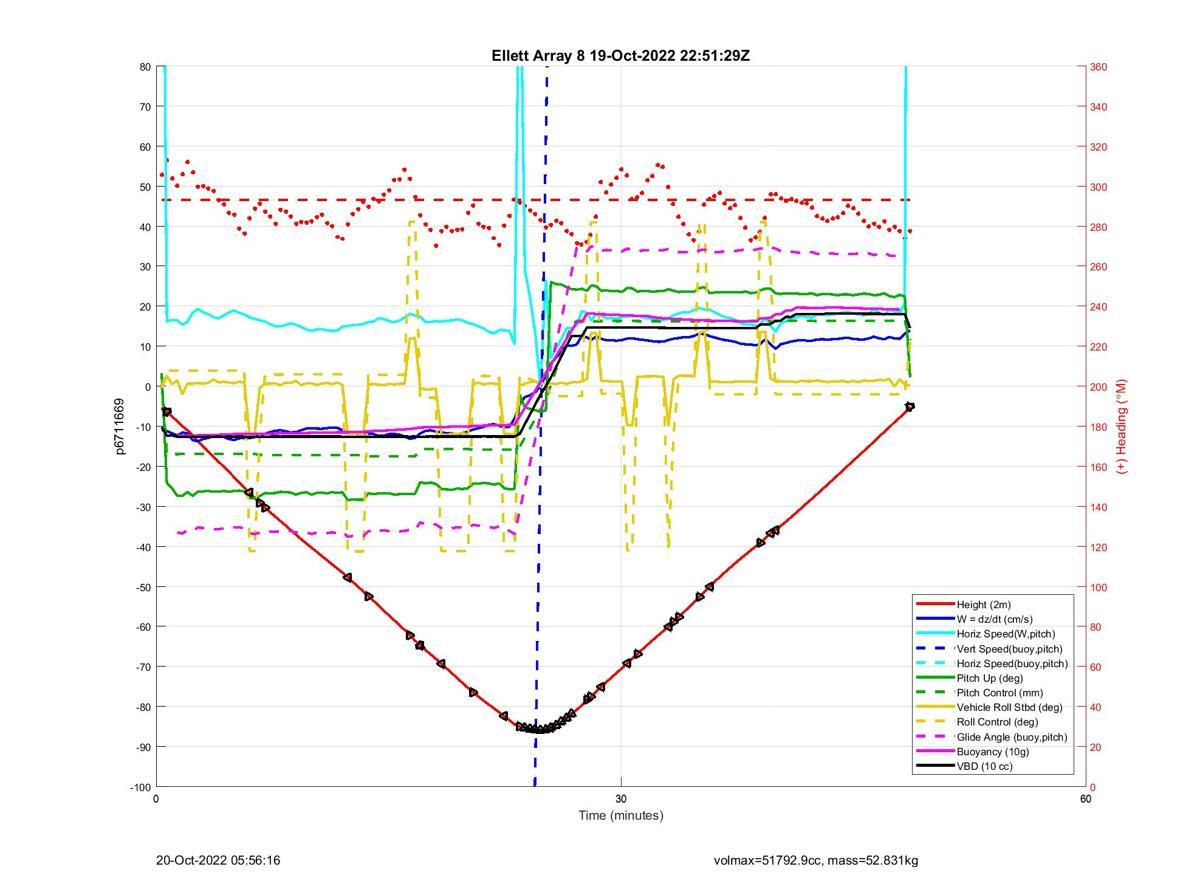This screenshot has width=1200, height=885.
Task: Select the 'p6711669' left axis label
Action: 120,427
